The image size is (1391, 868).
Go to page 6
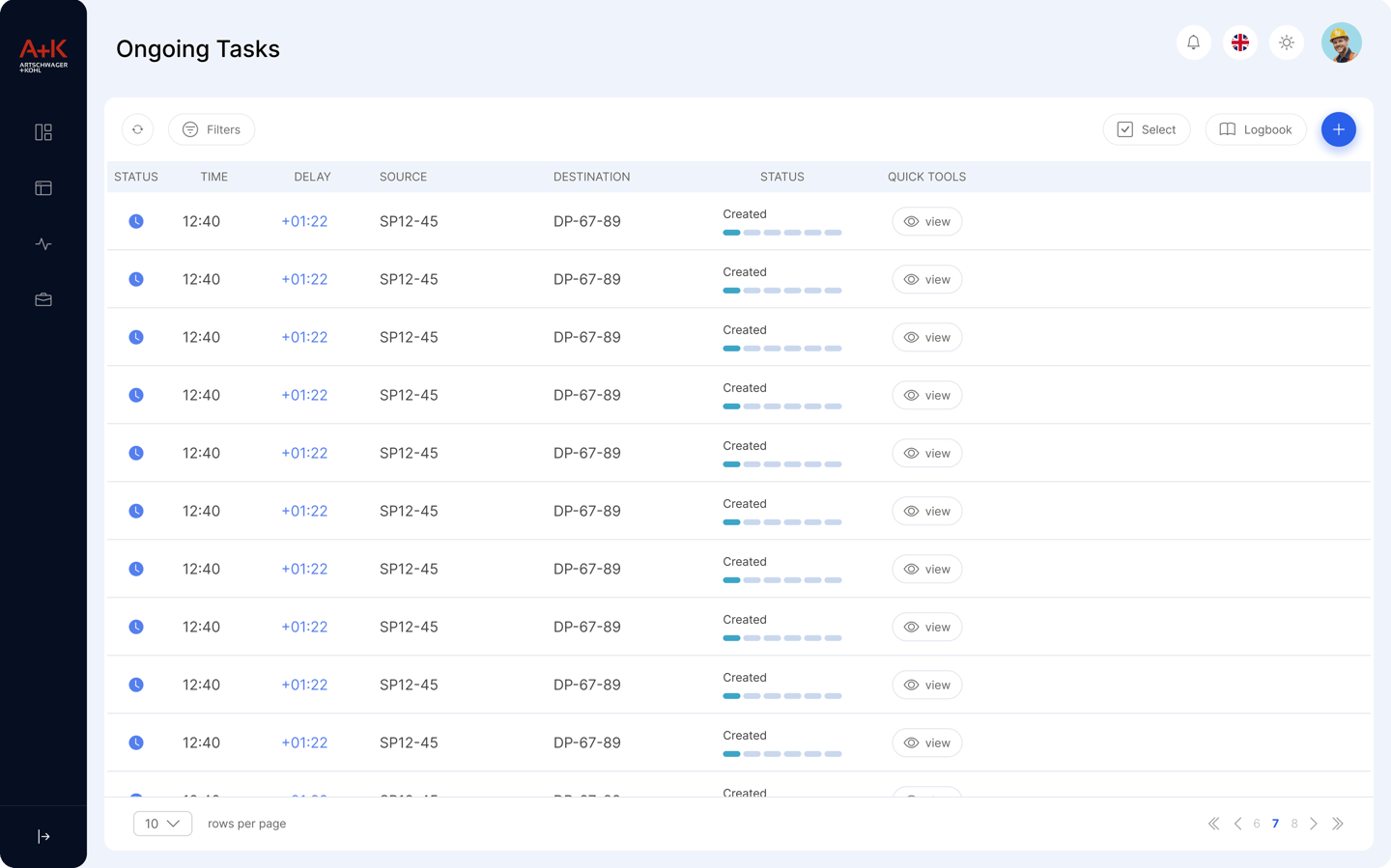click(x=1257, y=824)
